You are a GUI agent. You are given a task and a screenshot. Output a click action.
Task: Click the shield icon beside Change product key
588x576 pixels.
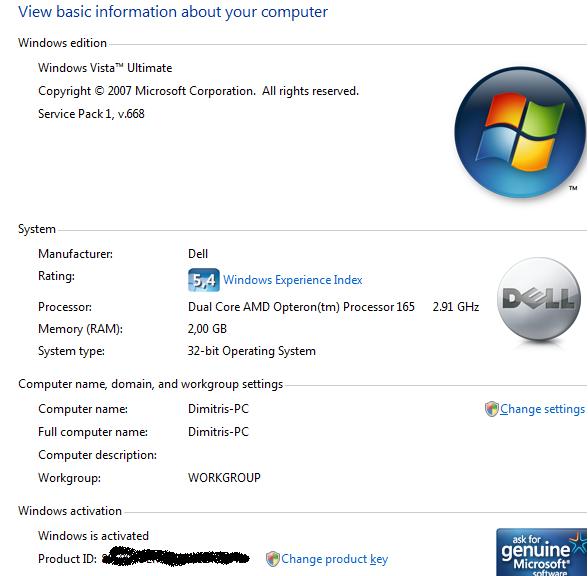[x=273, y=559]
